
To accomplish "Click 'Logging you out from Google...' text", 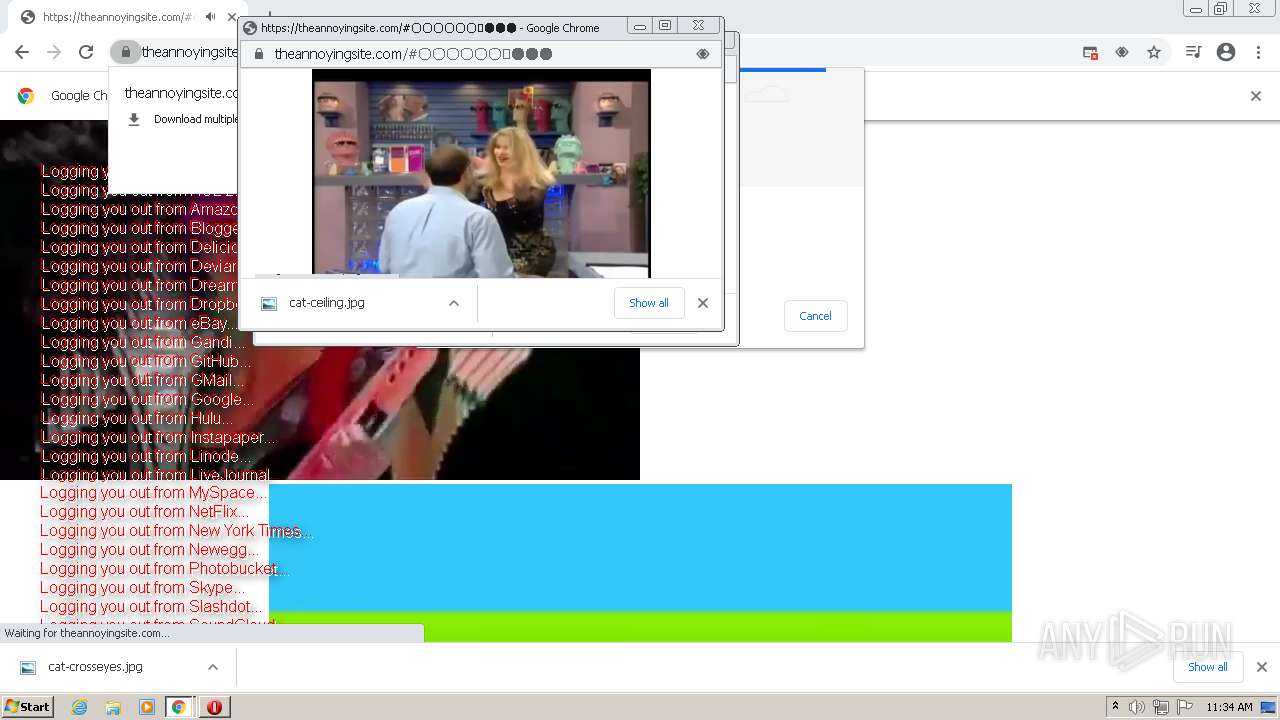I will [x=148, y=399].
